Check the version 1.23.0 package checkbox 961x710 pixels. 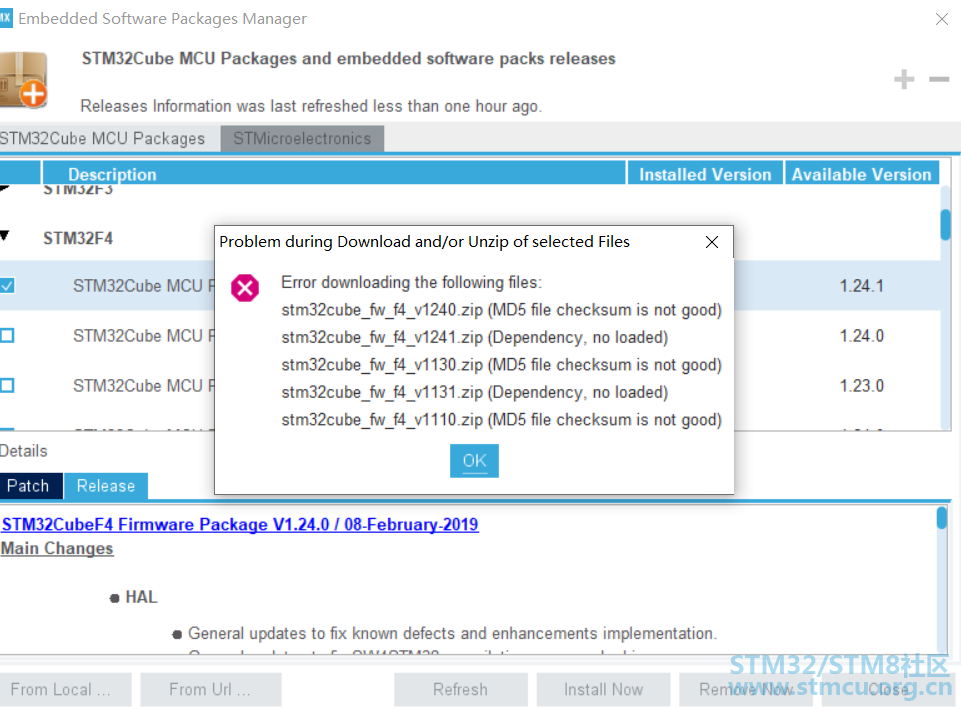7,385
